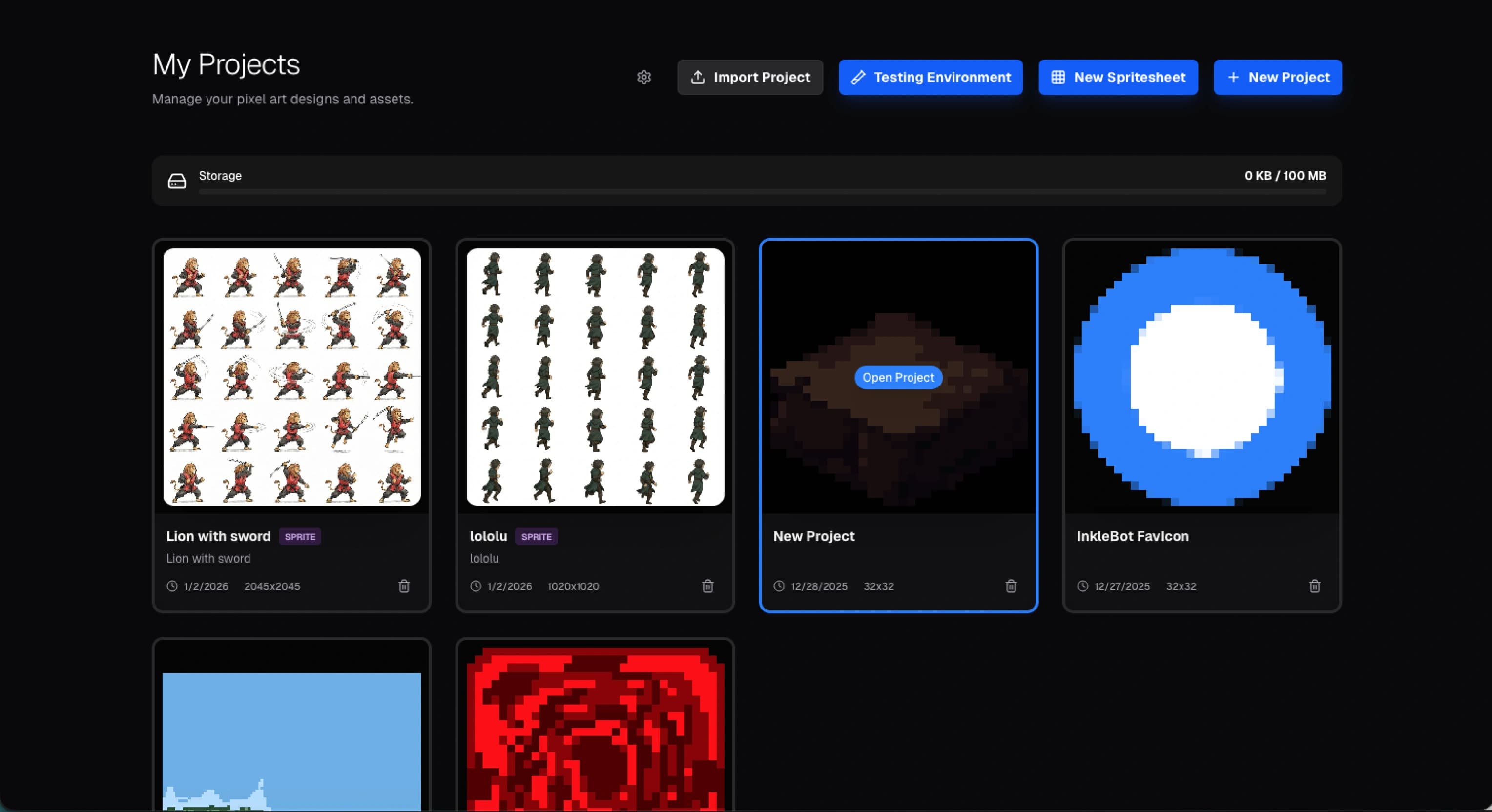Open the settings gear icon
1492x812 pixels.
point(644,77)
